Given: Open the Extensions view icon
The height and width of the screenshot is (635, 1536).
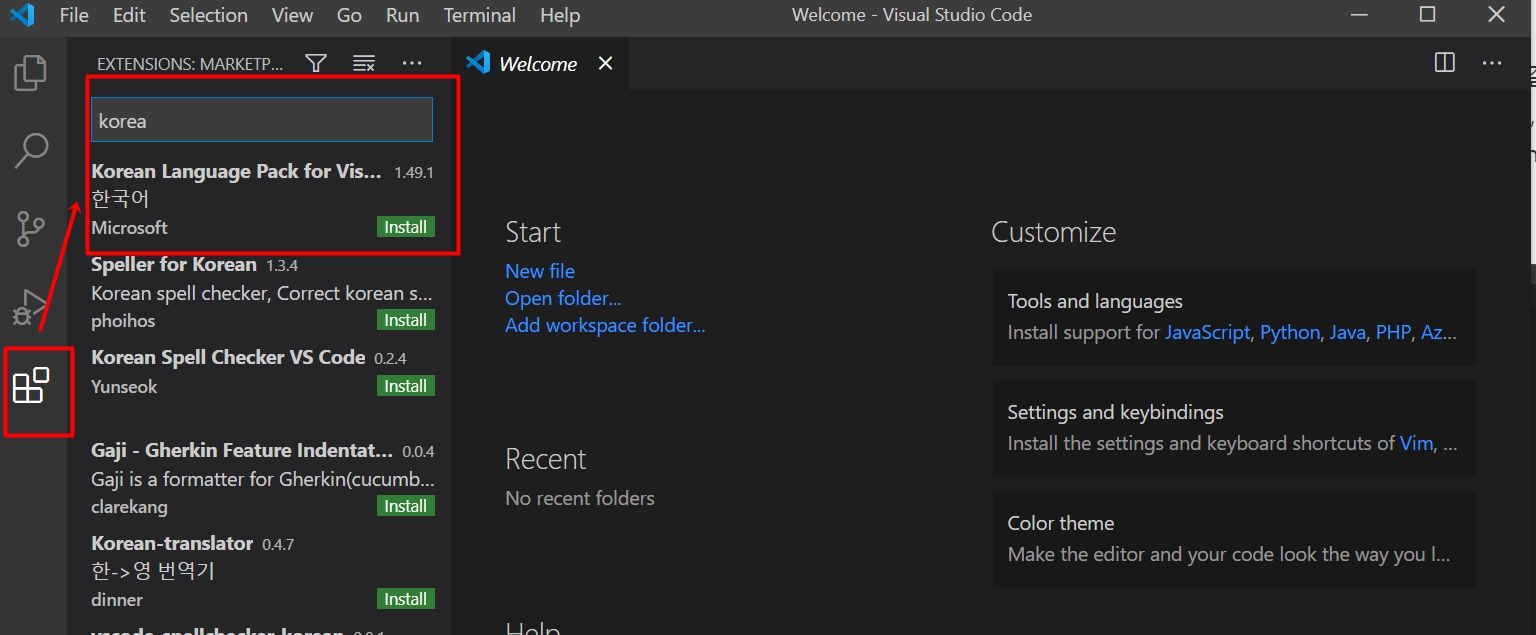Looking at the screenshot, I should (30, 385).
